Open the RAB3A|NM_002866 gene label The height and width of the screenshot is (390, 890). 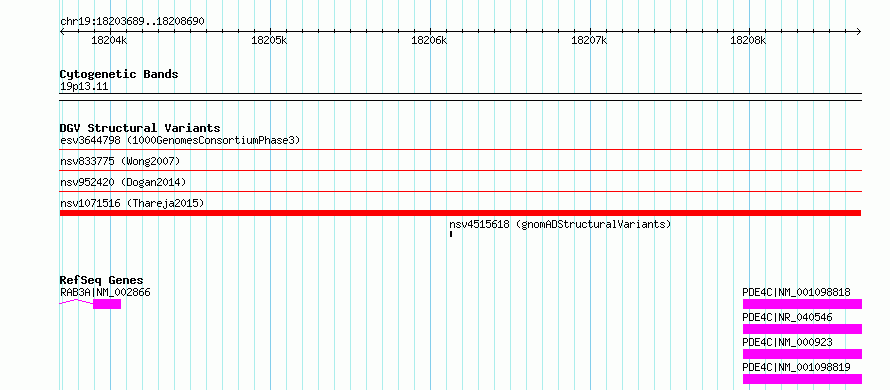(105, 292)
